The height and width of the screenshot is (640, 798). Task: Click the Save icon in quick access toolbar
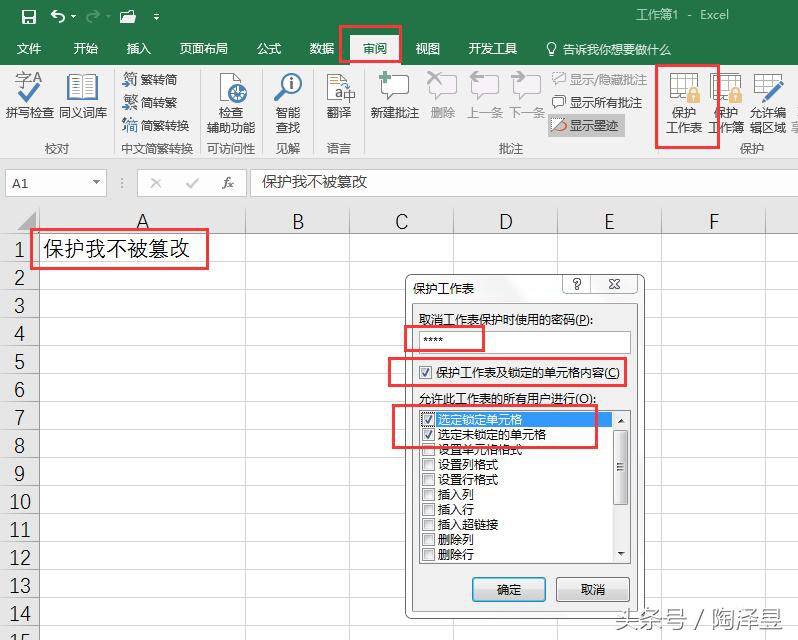coord(28,17)
